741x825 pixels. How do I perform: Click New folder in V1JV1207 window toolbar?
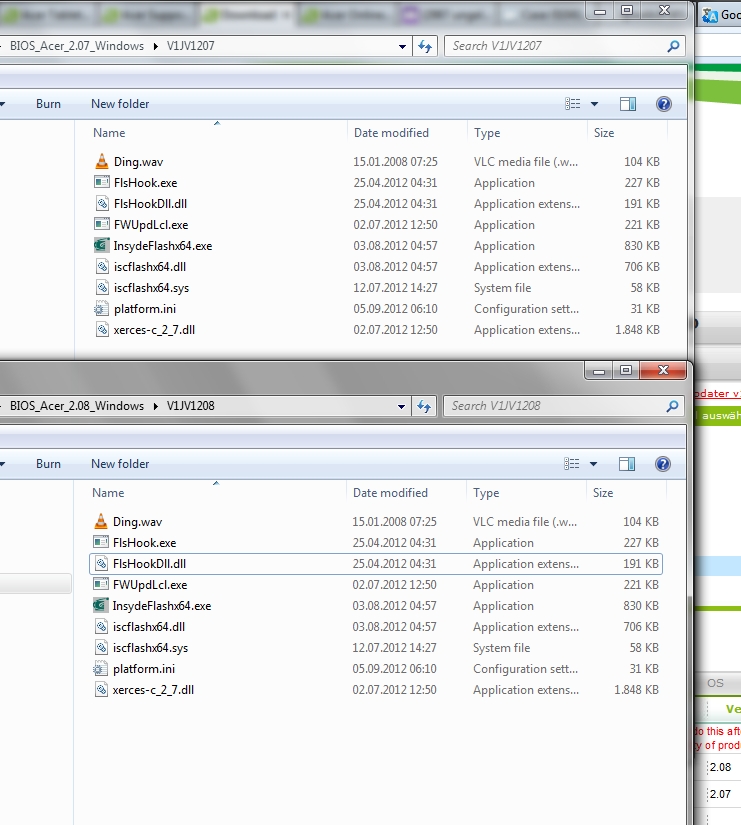120,104
